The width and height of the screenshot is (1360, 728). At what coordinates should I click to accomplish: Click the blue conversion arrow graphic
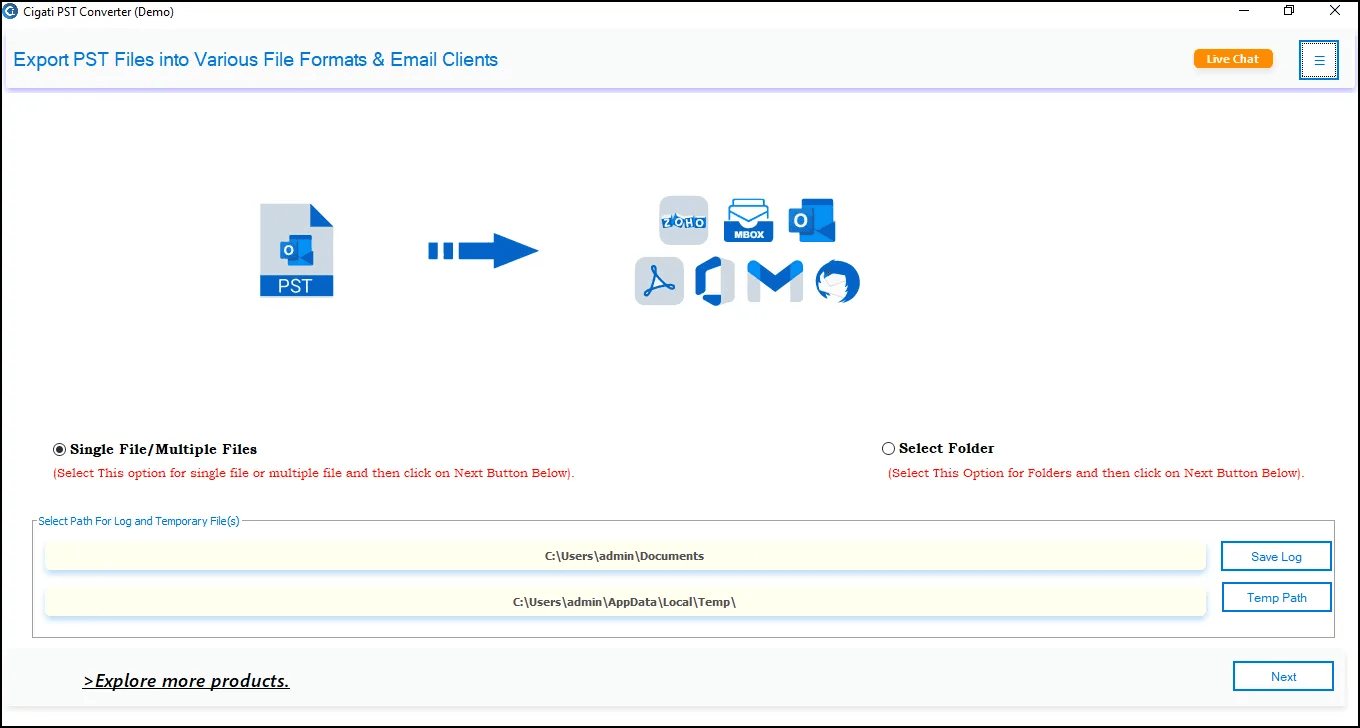coord(483,250)
